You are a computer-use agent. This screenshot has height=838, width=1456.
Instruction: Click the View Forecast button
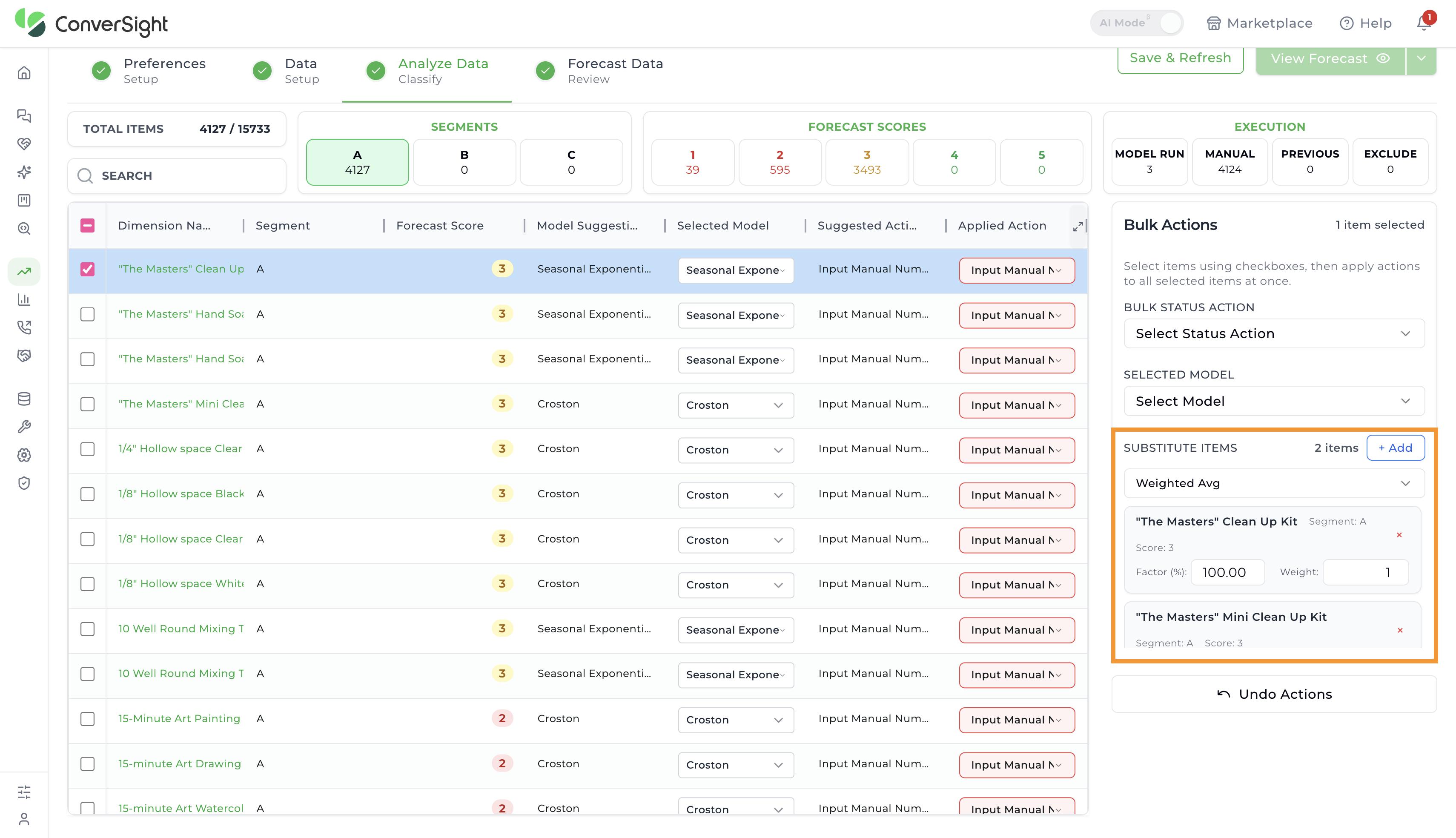pos(1330,59)
